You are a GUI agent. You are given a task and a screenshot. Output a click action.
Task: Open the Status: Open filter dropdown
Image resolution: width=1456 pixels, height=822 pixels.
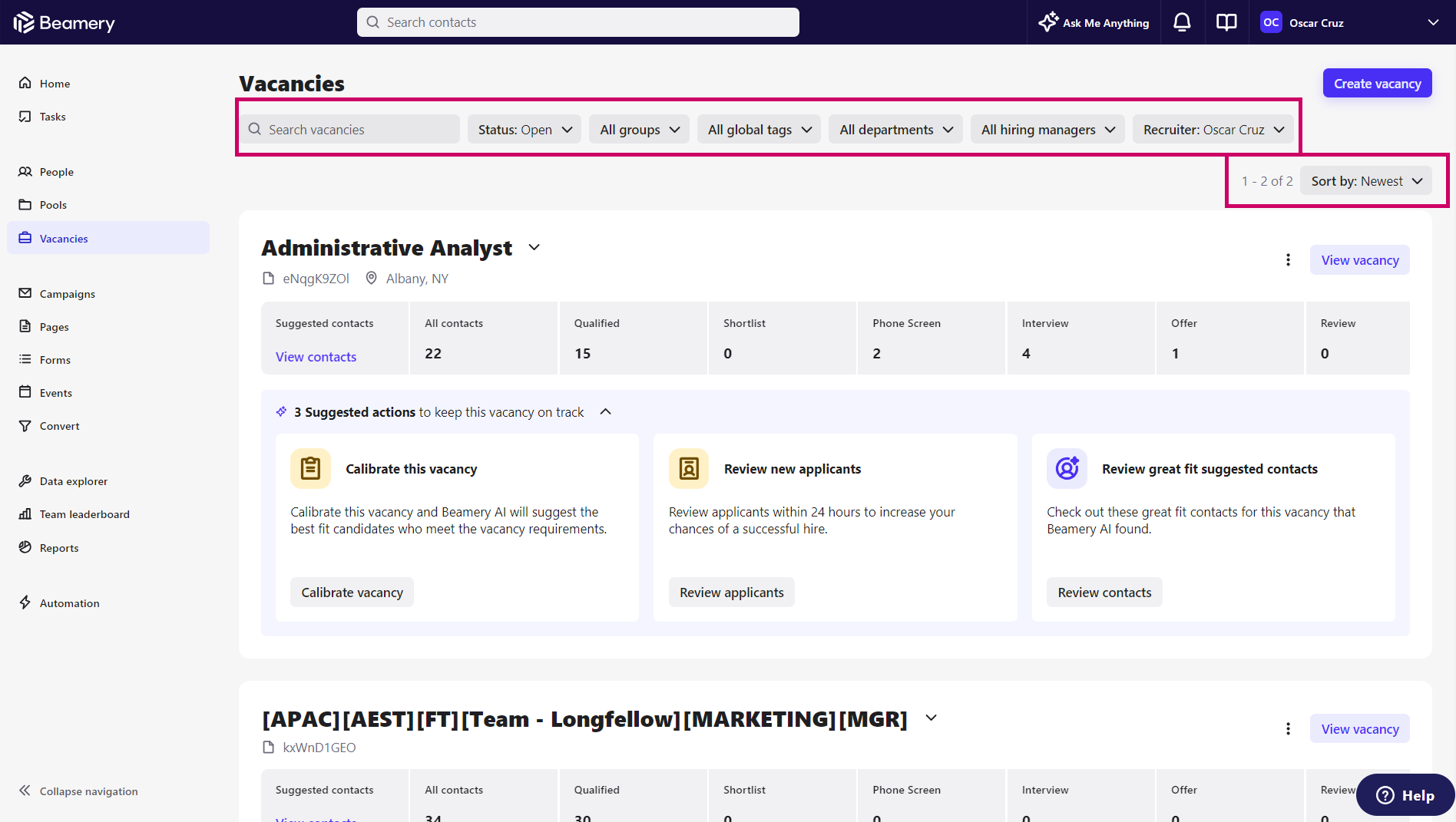tap(524, 130)
